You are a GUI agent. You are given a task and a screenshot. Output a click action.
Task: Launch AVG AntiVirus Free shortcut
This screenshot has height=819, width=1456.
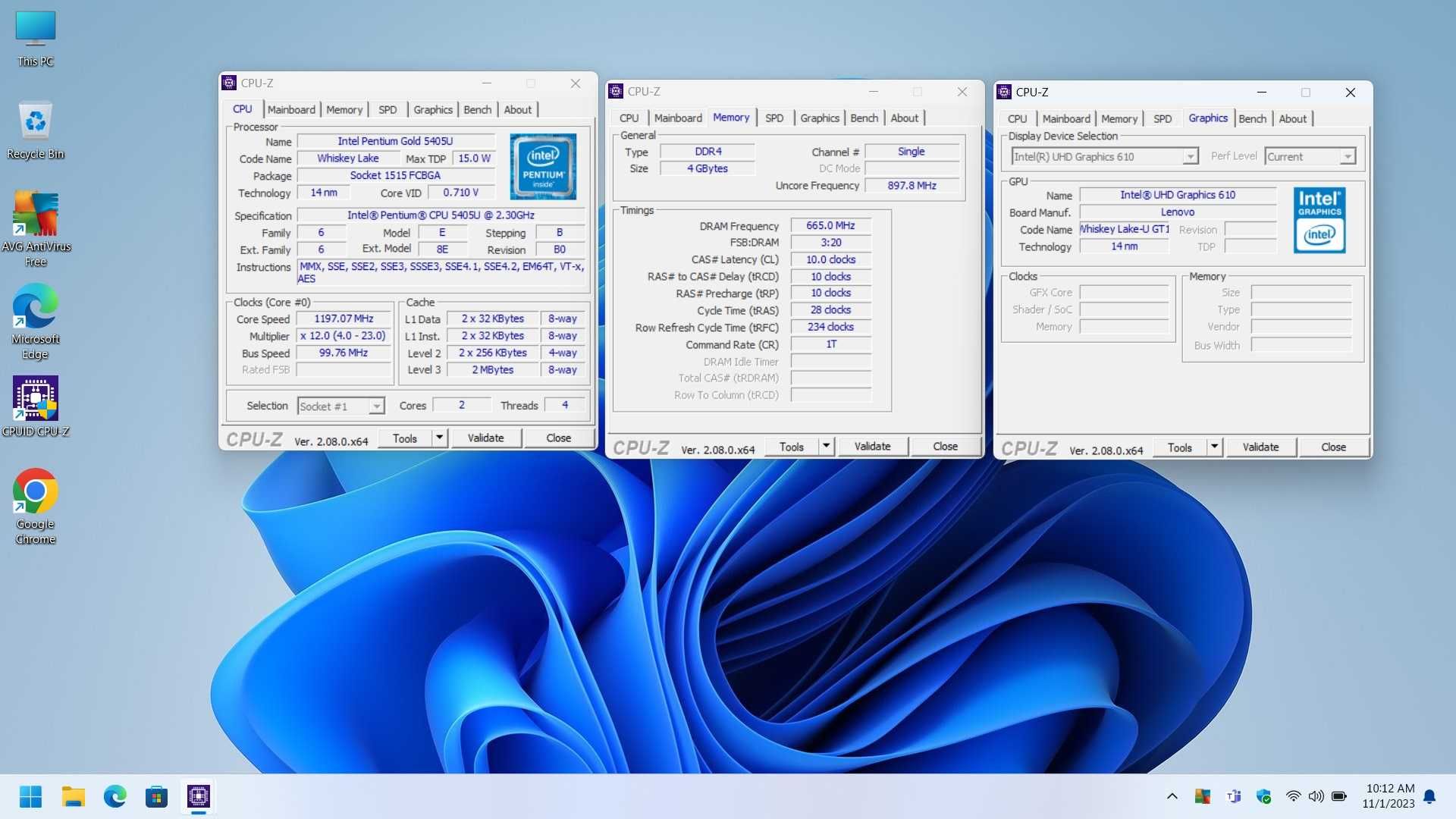pos(35,229)
